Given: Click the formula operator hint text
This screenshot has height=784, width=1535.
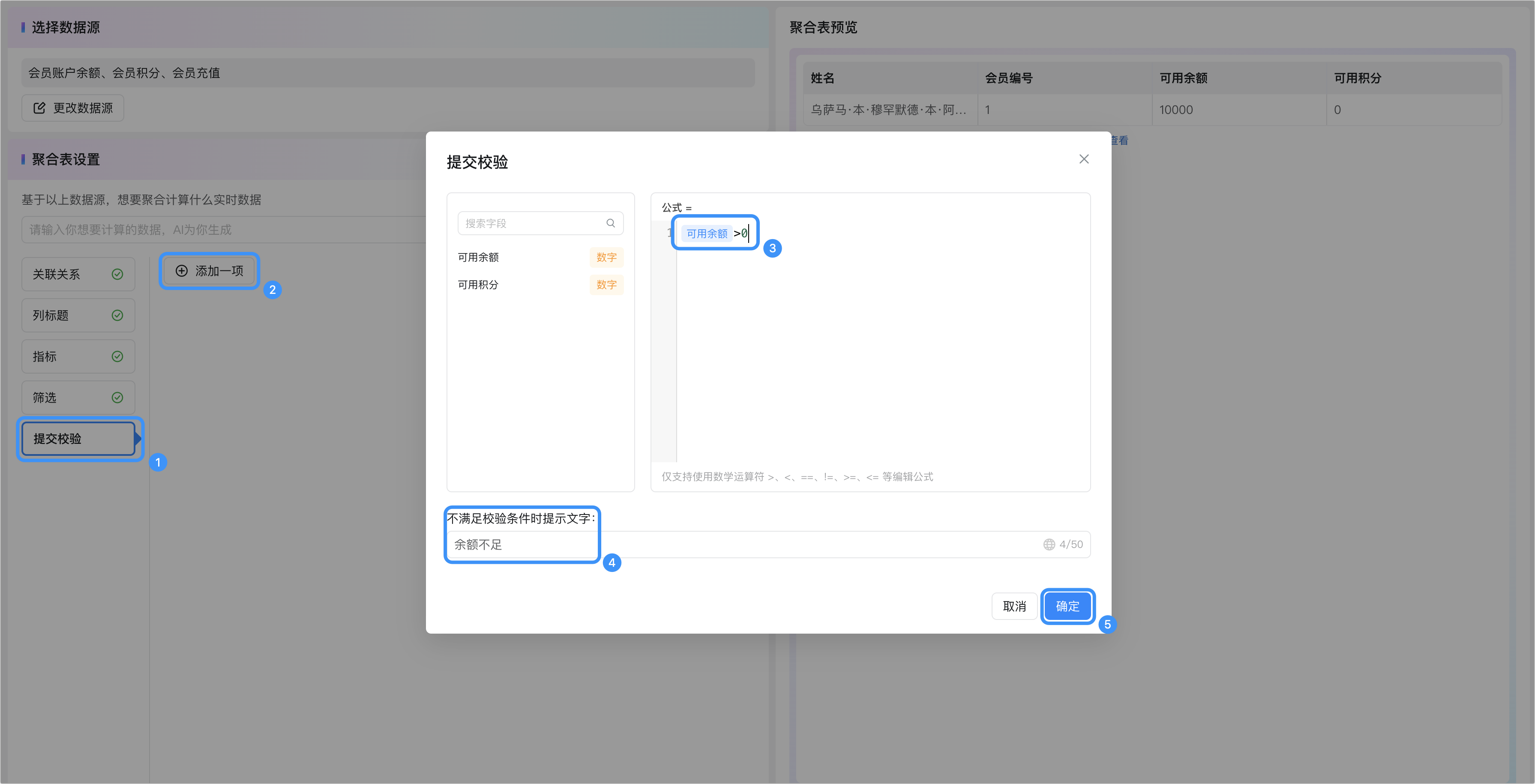Looking at the screenshot, I should 797,476.
